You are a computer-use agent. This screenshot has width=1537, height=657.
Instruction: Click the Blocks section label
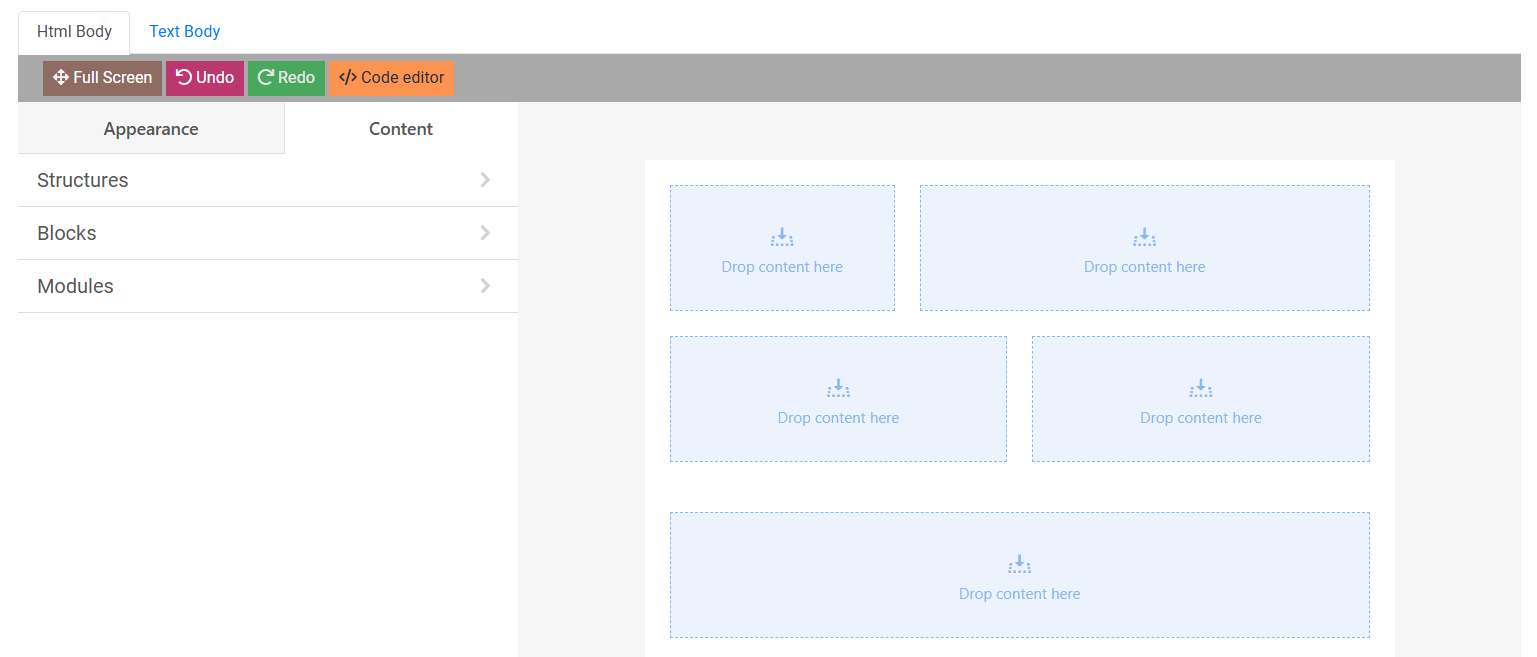(x=67, y=234)
